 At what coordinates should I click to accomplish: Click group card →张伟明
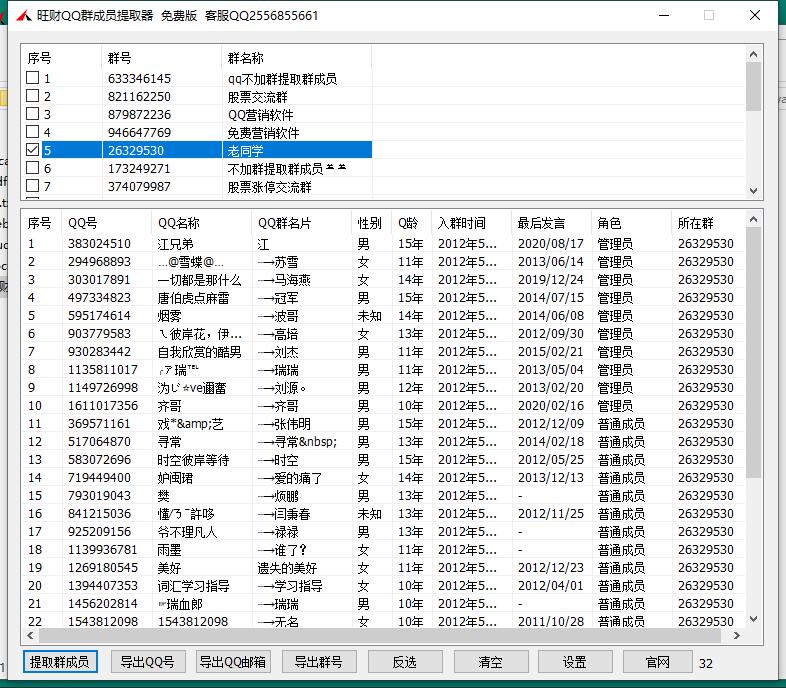click(x=284, y=424)
